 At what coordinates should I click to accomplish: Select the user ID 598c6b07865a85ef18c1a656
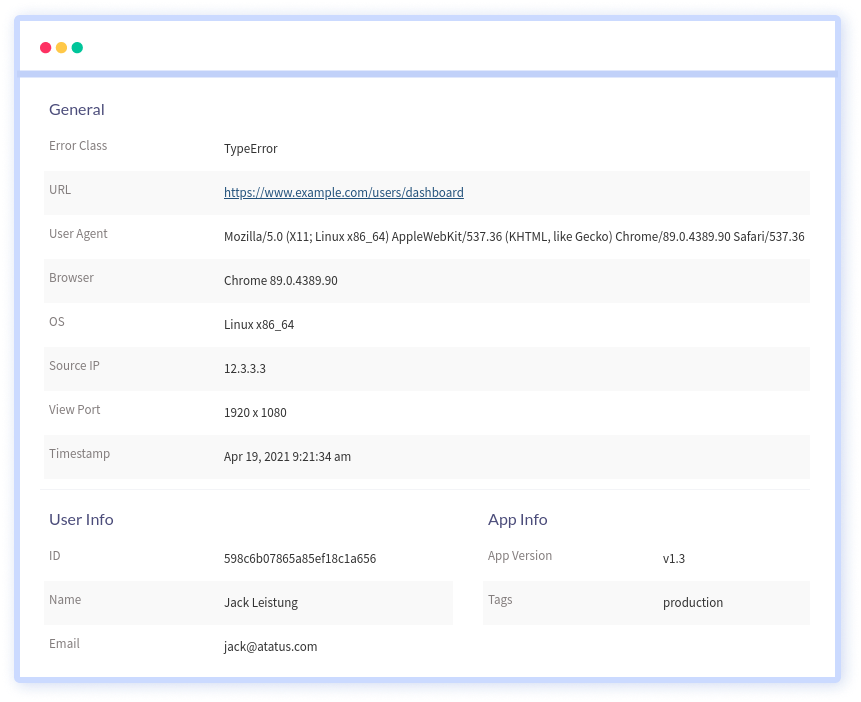(x=299, y=559)
